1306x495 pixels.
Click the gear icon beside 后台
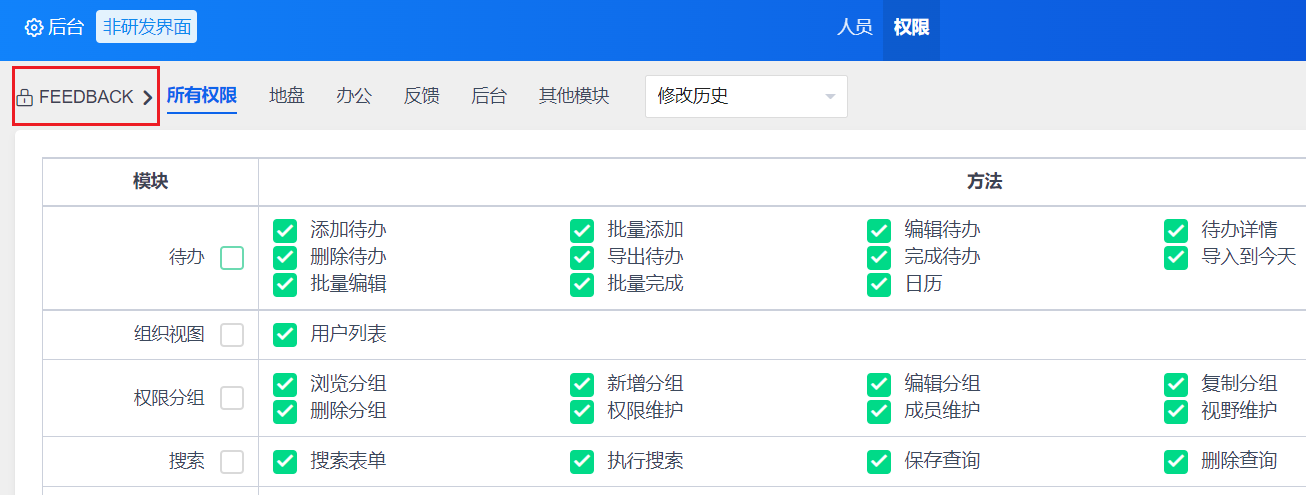pos(34,28)
